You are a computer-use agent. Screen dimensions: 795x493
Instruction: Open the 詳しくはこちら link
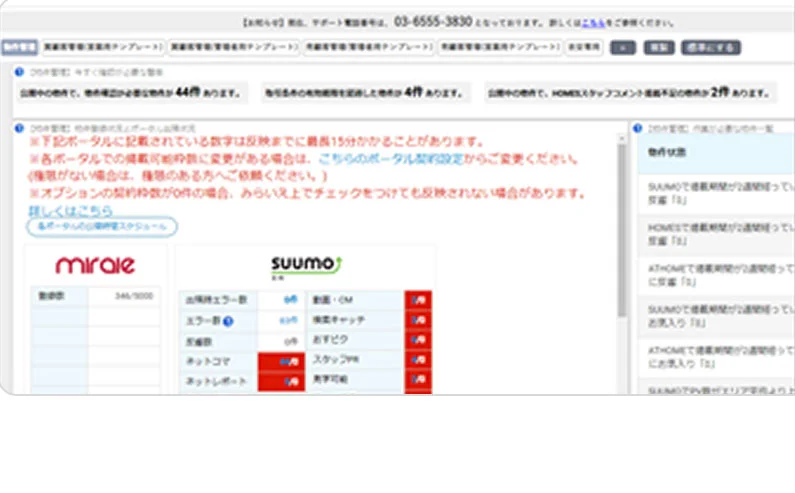[70, 210]
